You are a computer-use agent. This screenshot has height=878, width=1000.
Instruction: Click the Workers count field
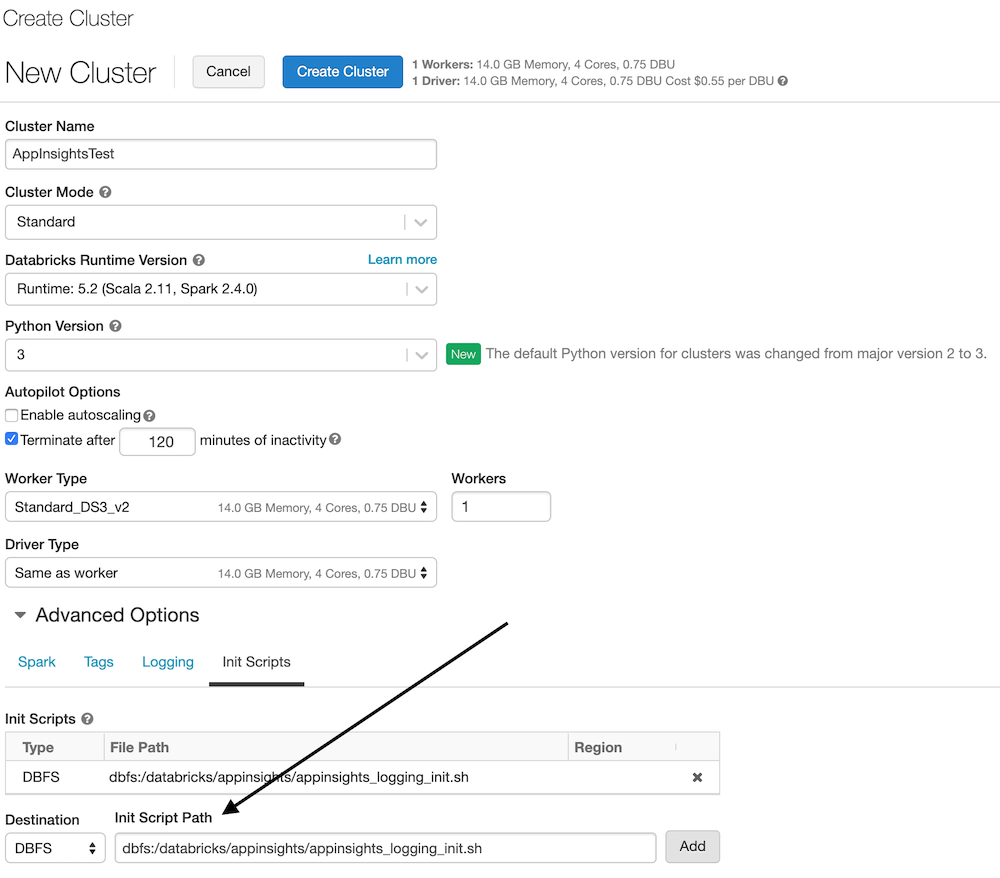pyautogui.click(x=501, y=507)
